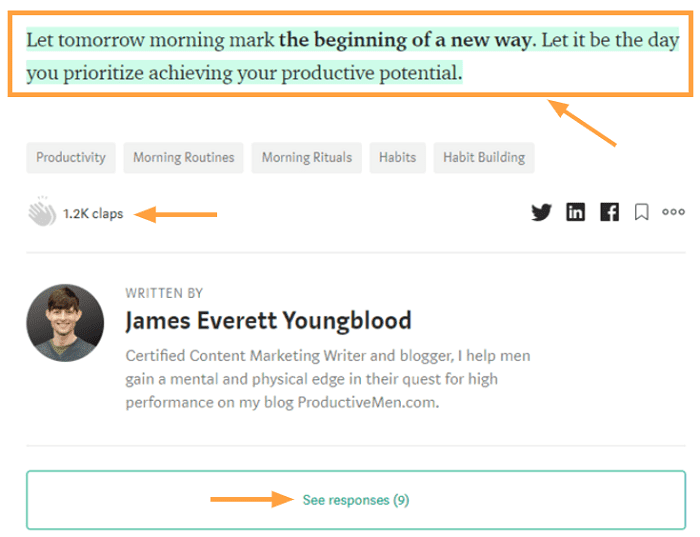Open James Everett Youngblood's profile photo
Screen dimensions: 700x537
tap(65, 322)
